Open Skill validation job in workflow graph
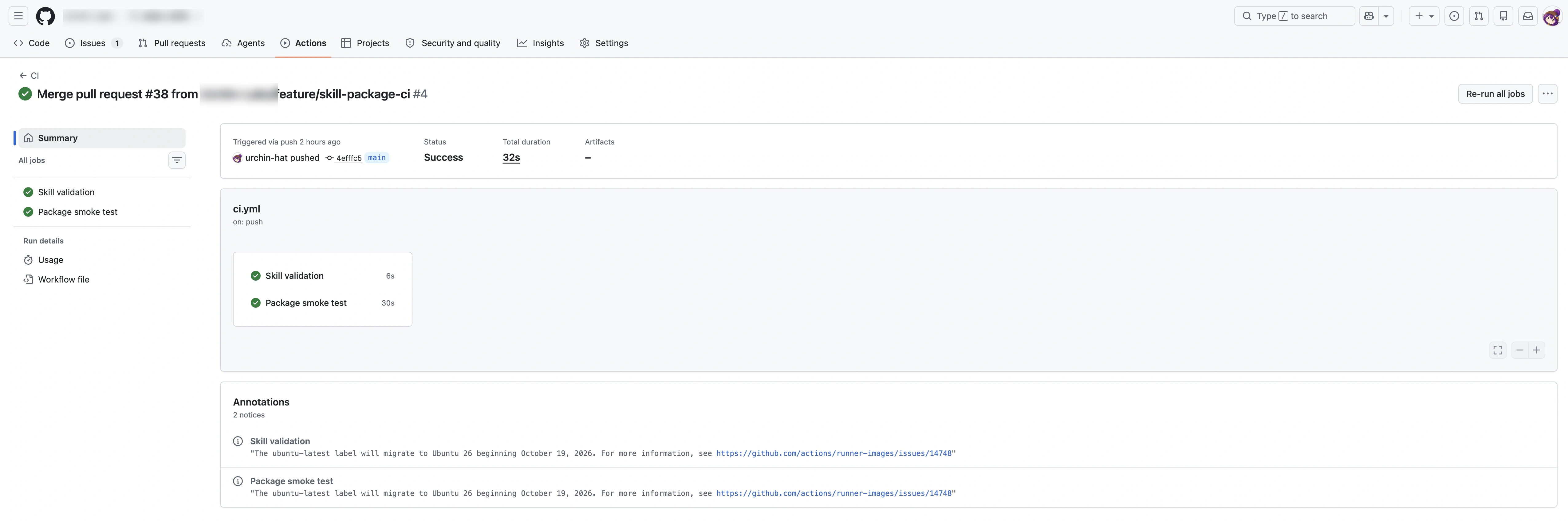 coord(323,276)
